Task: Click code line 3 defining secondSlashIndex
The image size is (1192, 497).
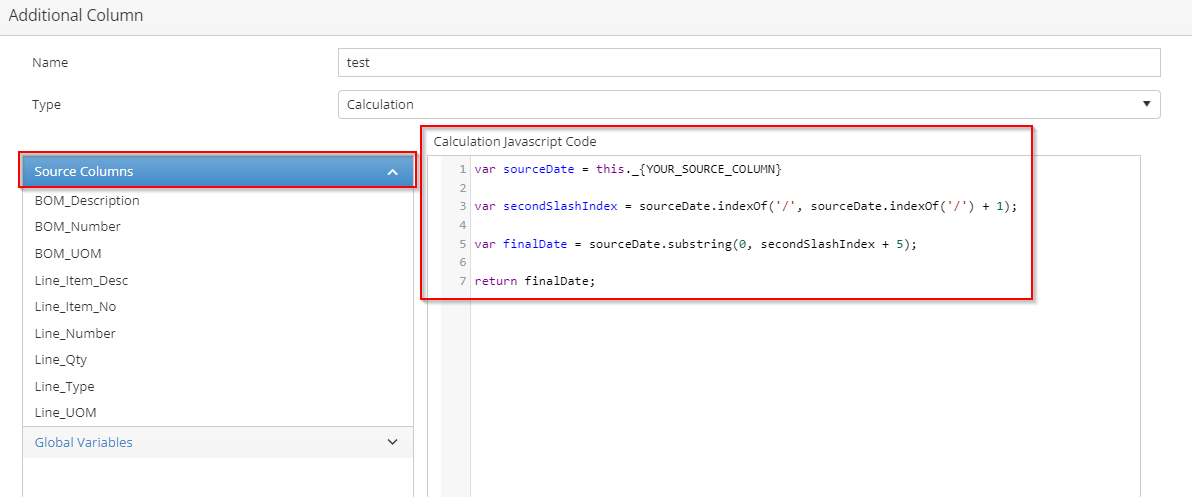Action: tap(745, 206)
